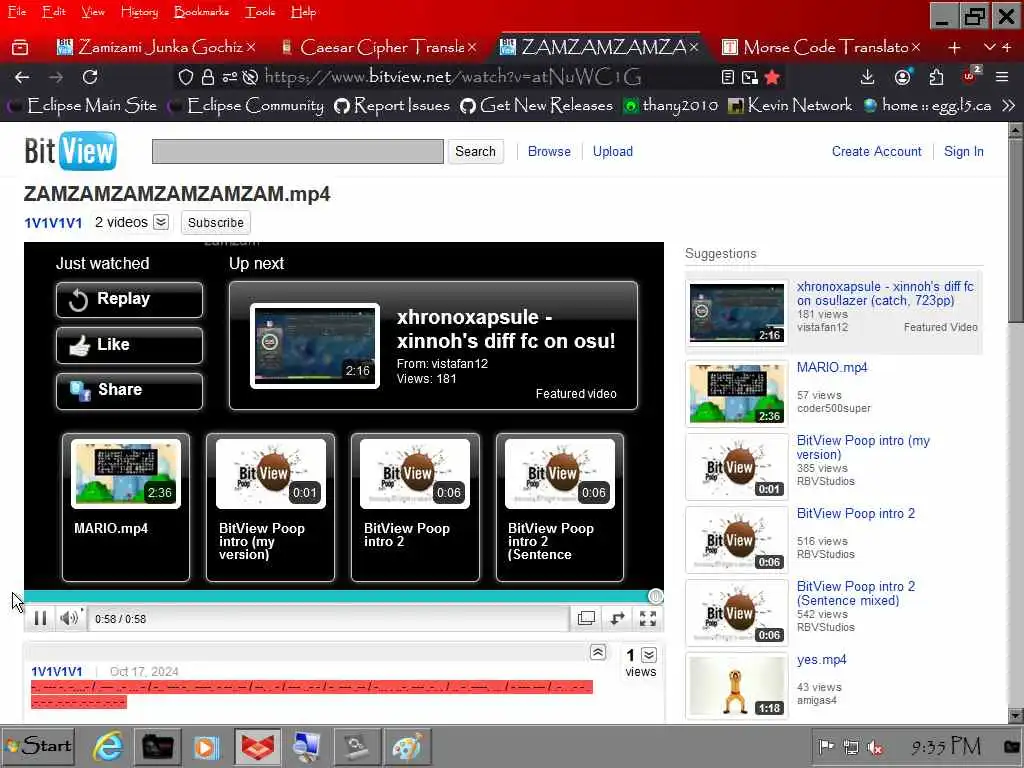Go back with the browser back arrow
Viewport: 1024px width, 768px height.
coord(22,78)
